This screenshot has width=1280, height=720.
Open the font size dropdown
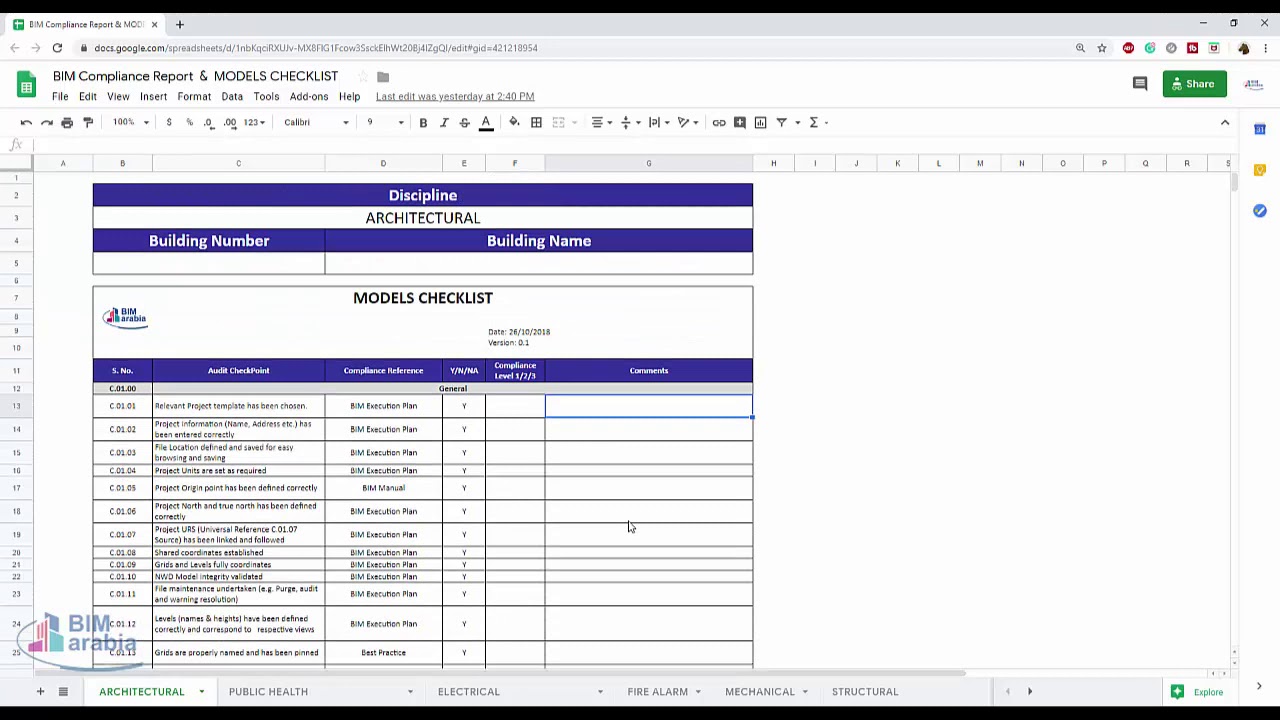[384, 122]
